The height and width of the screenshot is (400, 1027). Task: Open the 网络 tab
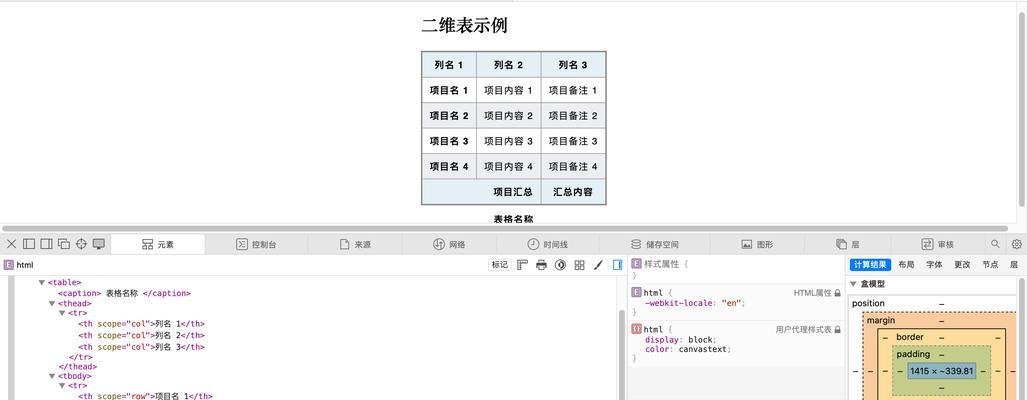point(449,244)
